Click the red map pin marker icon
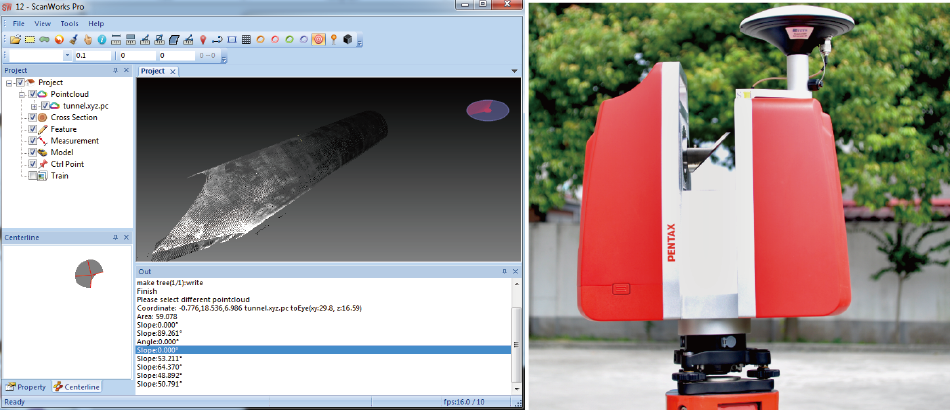The image size is (950, 410). 203,39
